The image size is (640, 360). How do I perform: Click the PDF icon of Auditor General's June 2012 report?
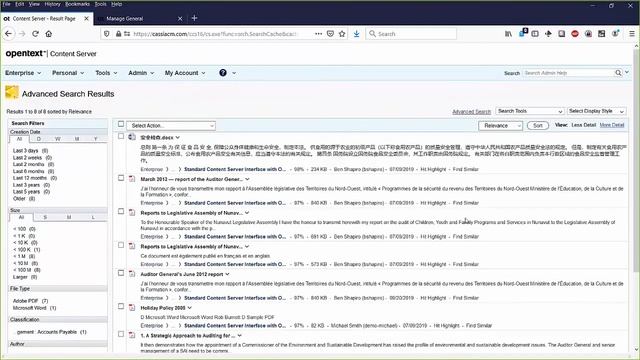(x=132, y=274)
